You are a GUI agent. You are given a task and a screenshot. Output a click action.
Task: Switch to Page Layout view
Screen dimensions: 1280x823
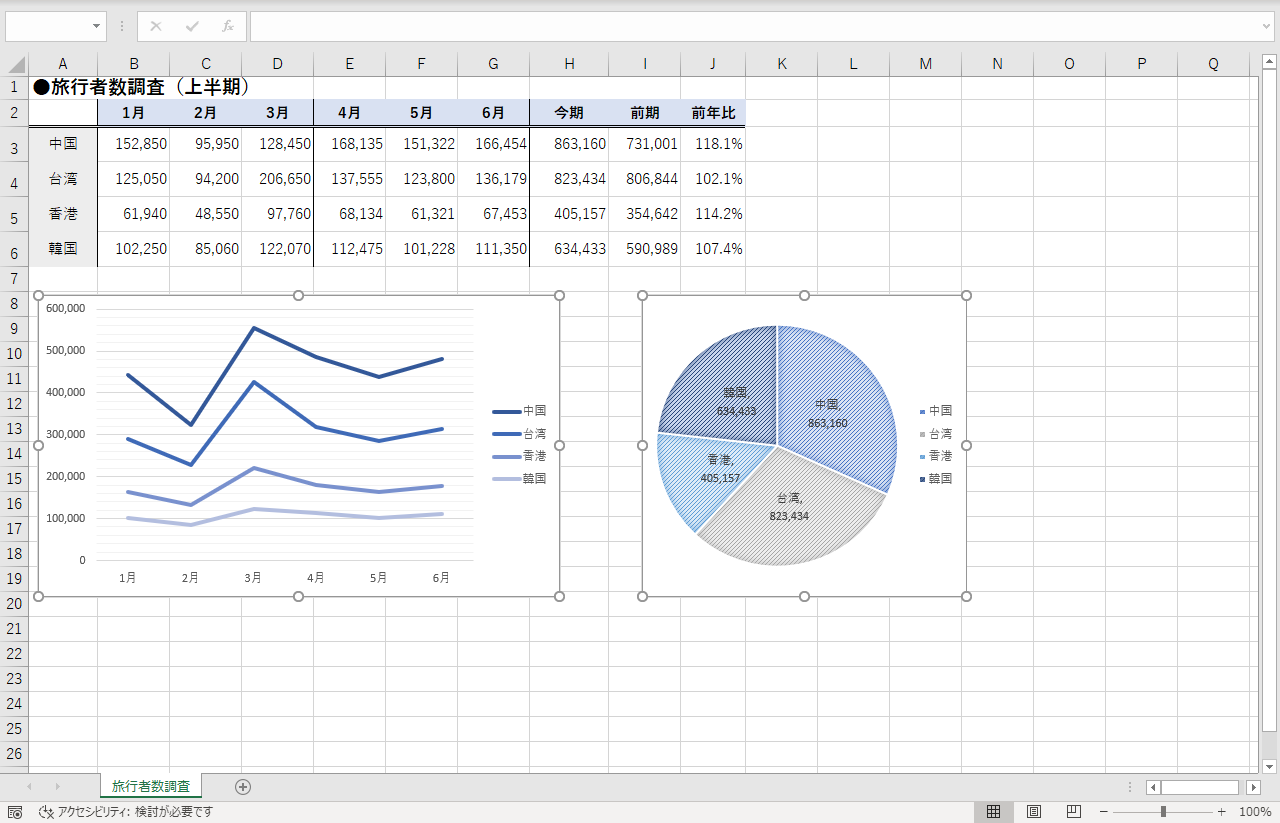point(1034,811)
